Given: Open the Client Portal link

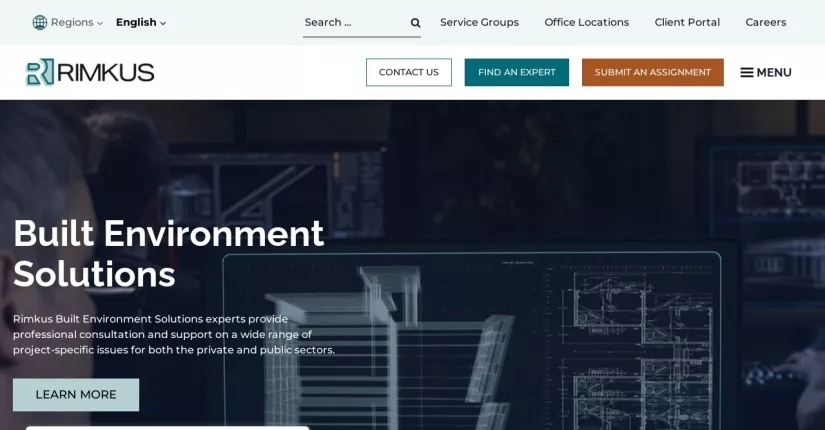Looking at the screenshot, I should click(x=687, y=22).
